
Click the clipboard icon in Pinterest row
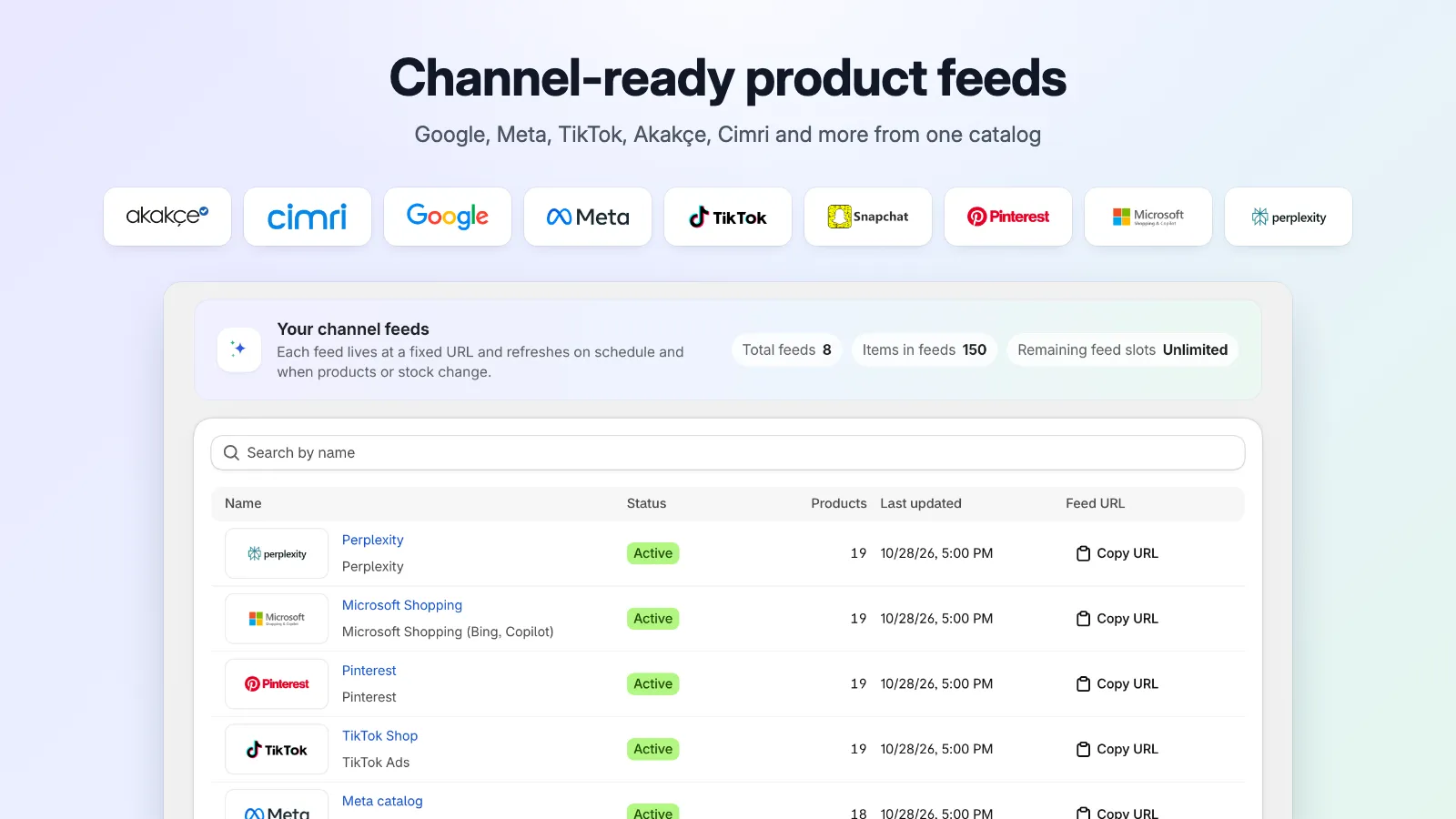1083,684
